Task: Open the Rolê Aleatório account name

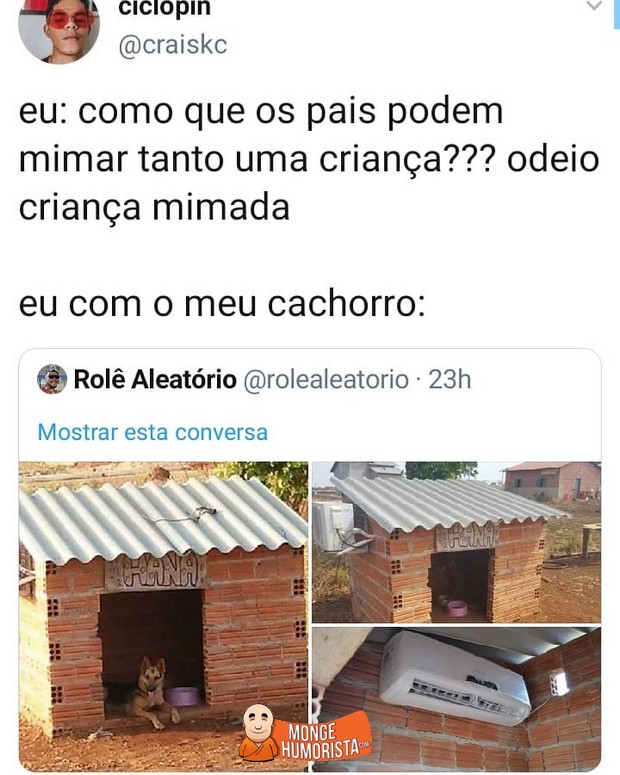Action: click(x=155, y=380)
